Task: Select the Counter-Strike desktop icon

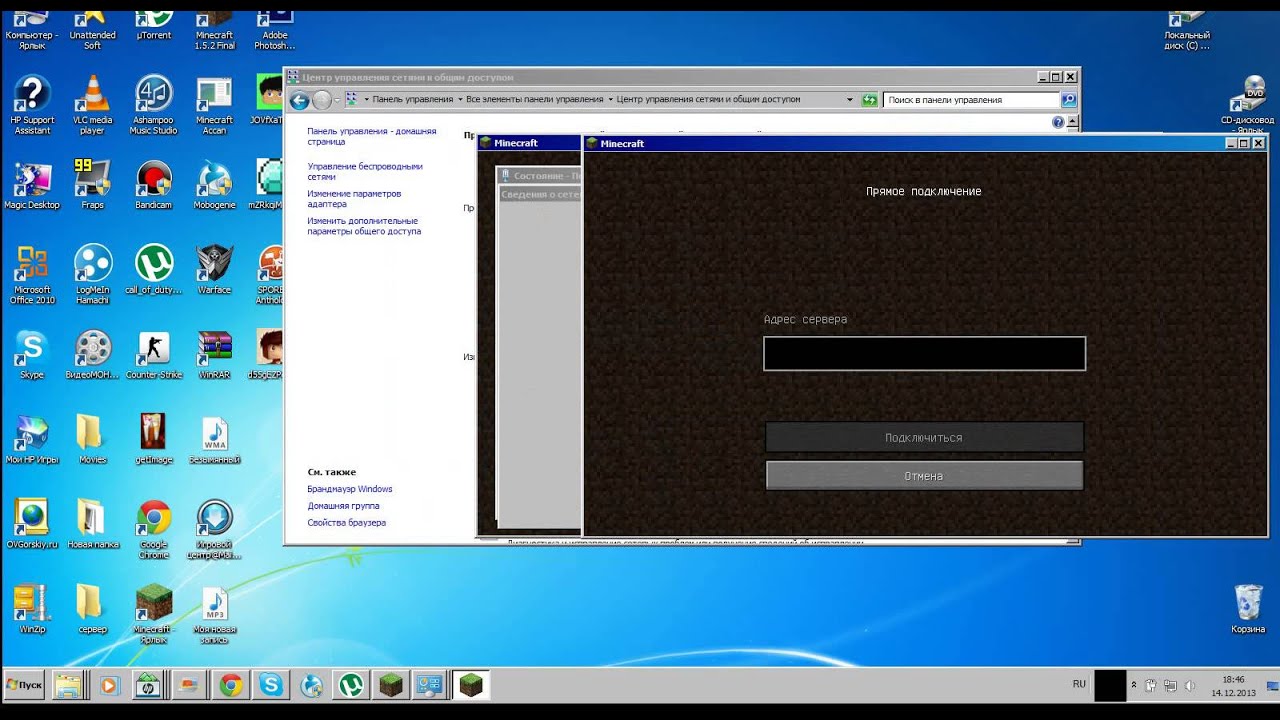Action: (x=154, y=355)
